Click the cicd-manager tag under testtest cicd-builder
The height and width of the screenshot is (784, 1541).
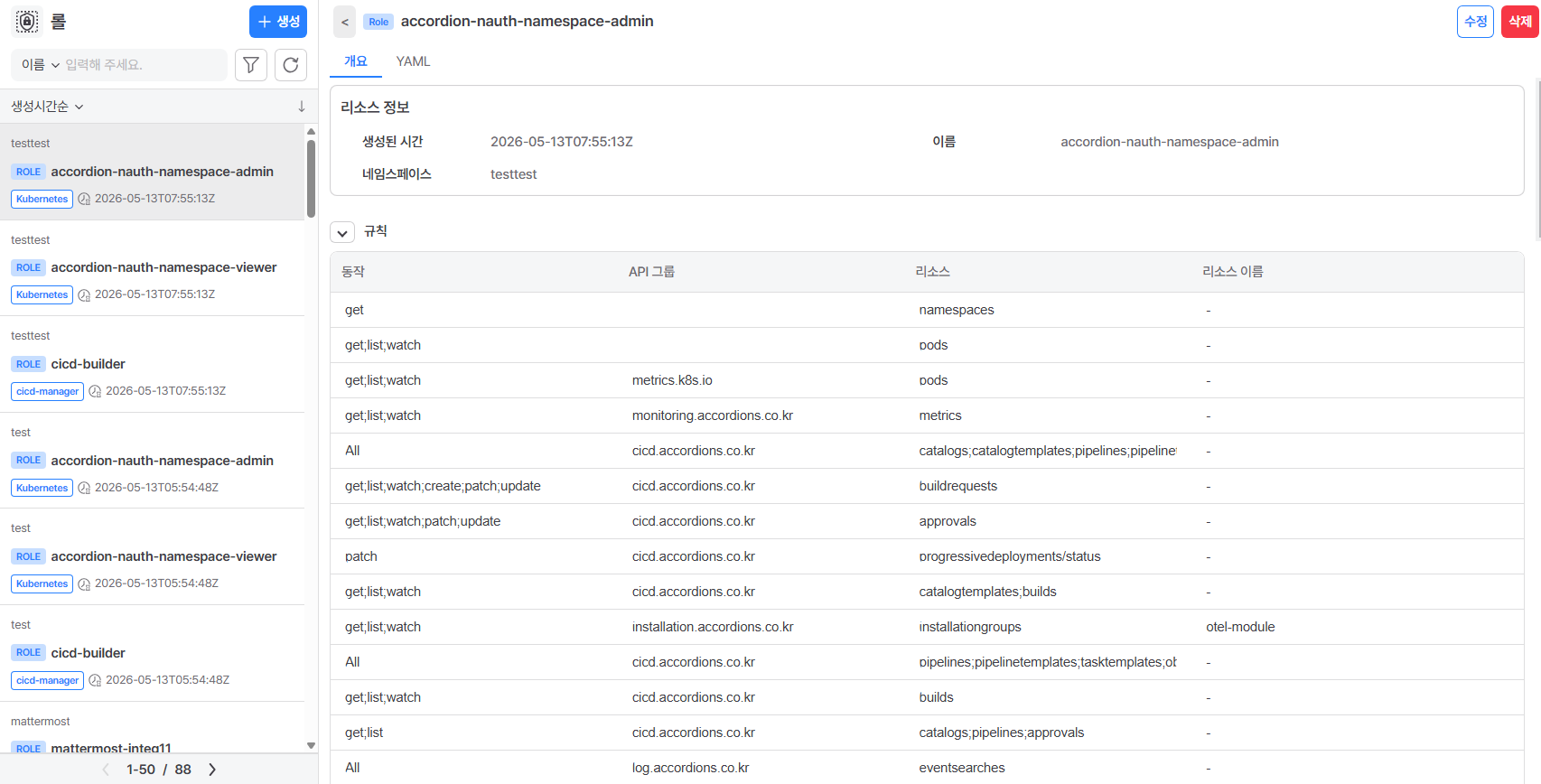click(x=47, y=391)
